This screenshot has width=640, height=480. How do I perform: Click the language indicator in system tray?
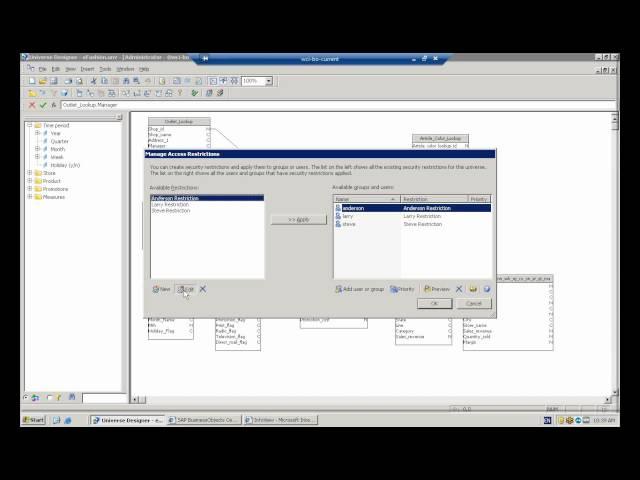click(x=547, y=420)
